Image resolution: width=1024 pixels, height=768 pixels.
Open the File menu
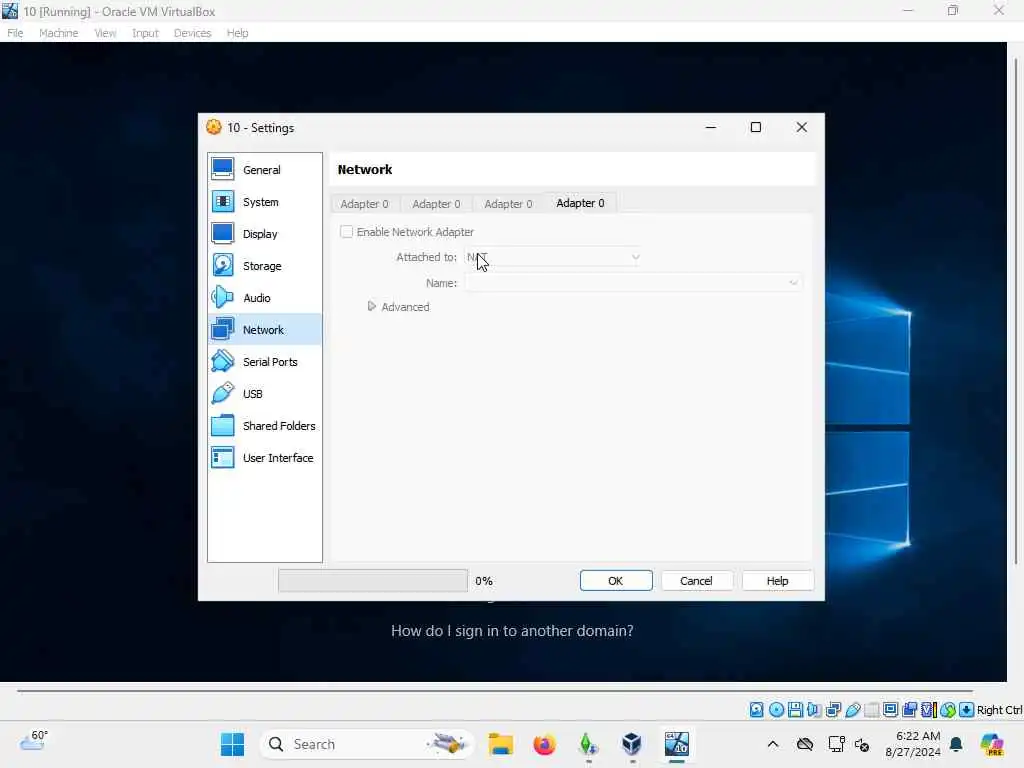[x=15, y=33]
